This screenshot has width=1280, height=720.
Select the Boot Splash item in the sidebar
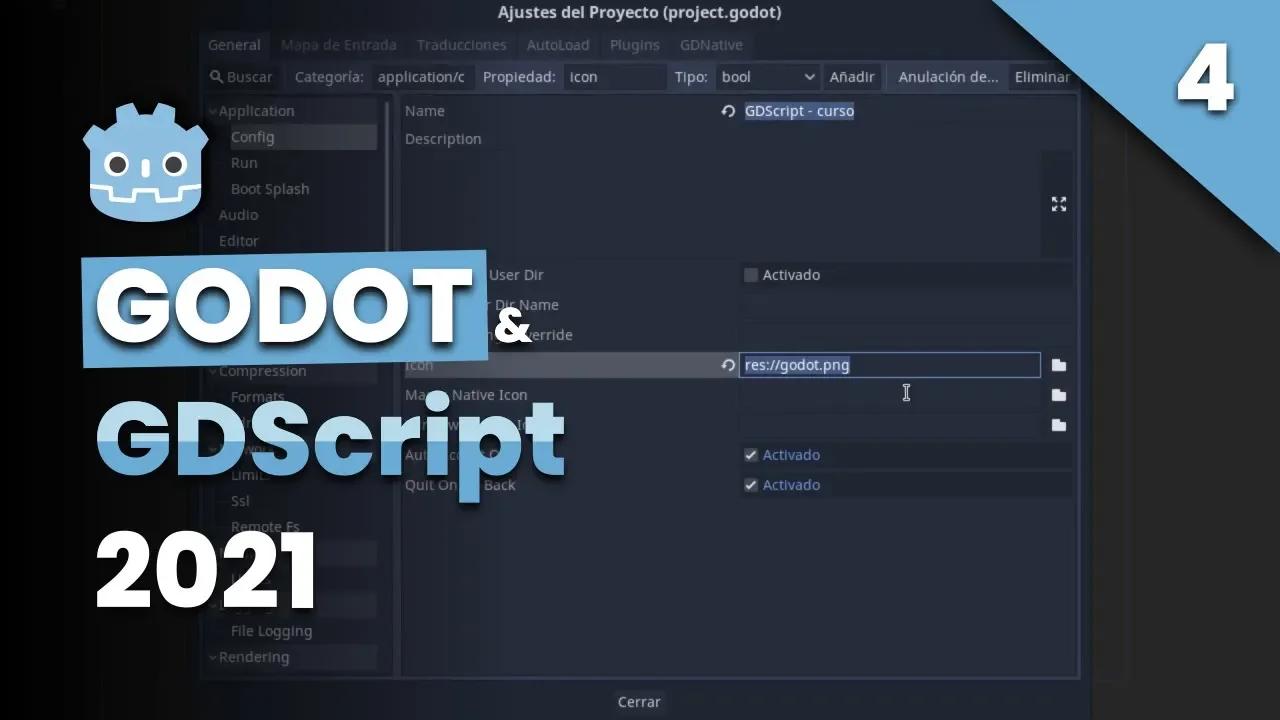click(269, 189)
